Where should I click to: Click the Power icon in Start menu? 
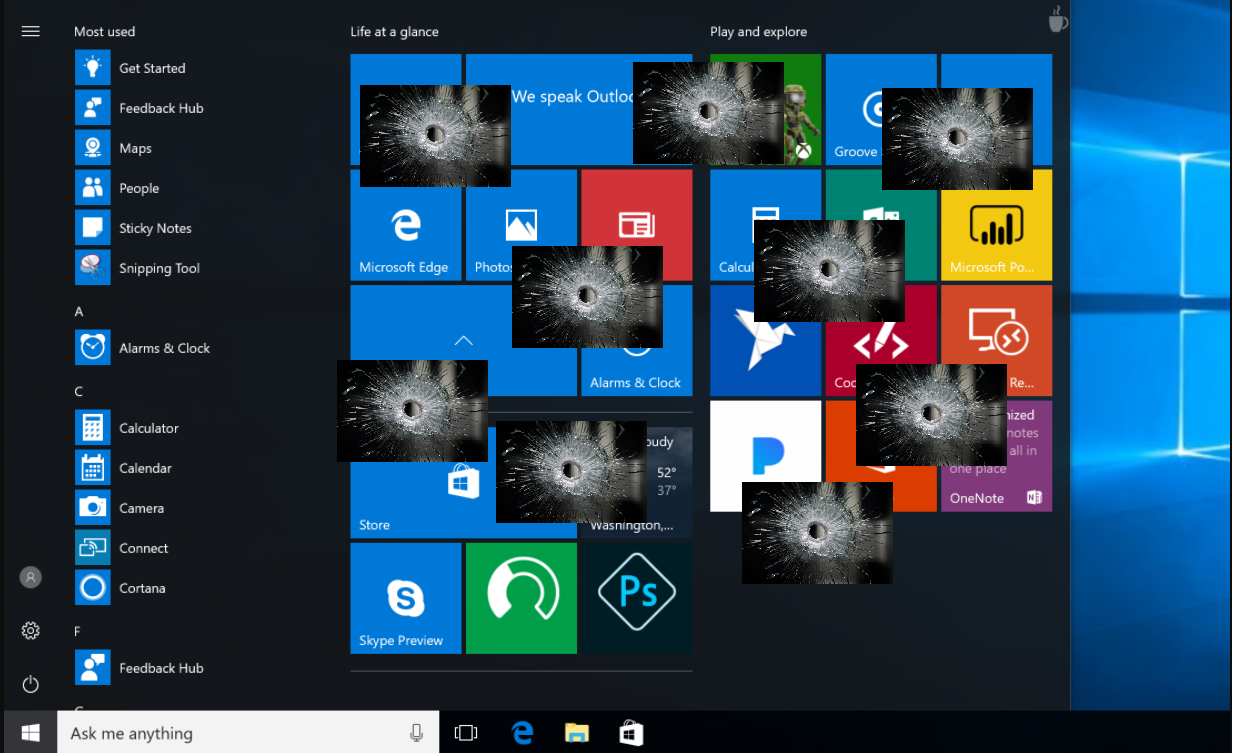coord(31,684)
